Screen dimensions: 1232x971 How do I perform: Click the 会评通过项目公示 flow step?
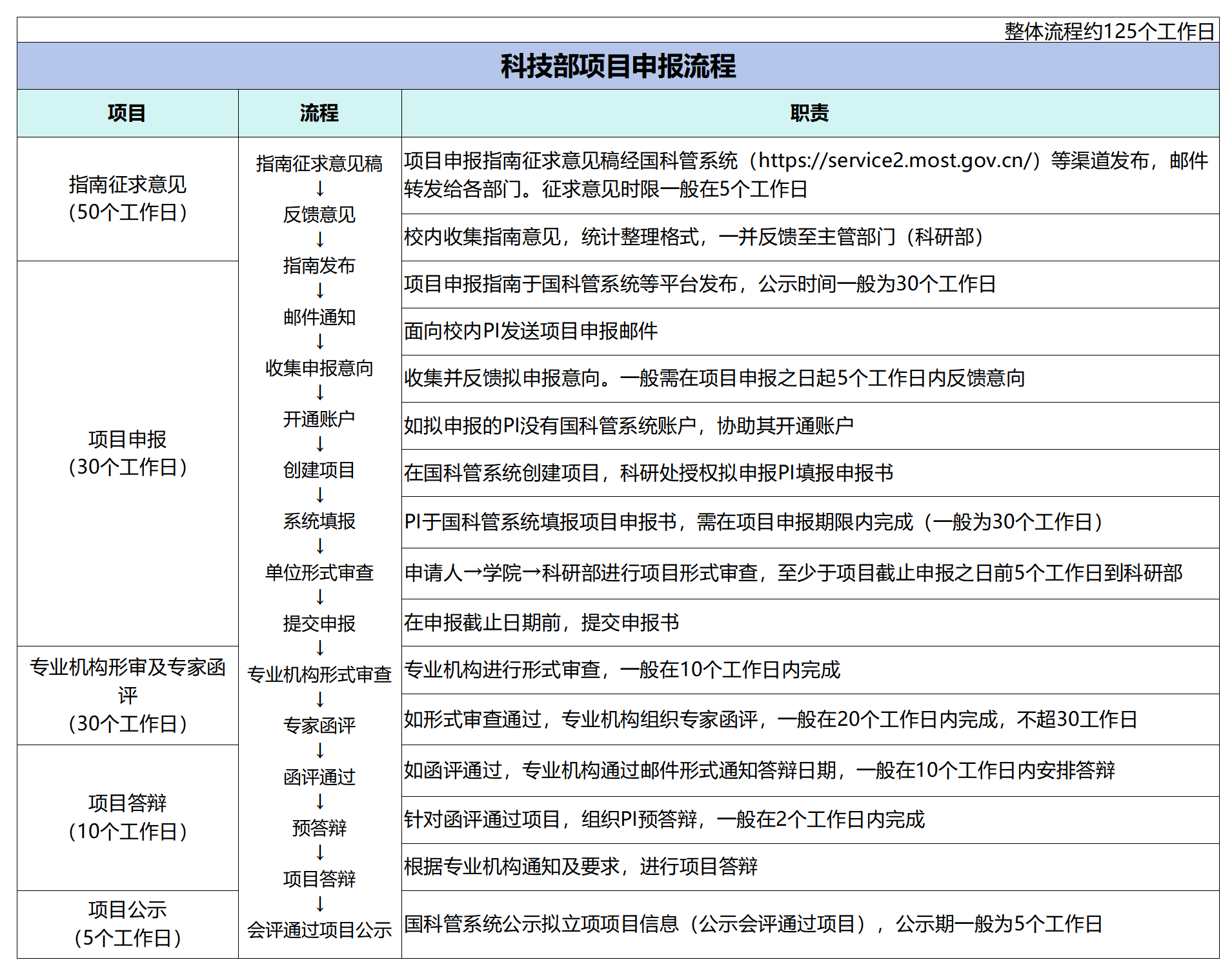(x=319, y=930)
